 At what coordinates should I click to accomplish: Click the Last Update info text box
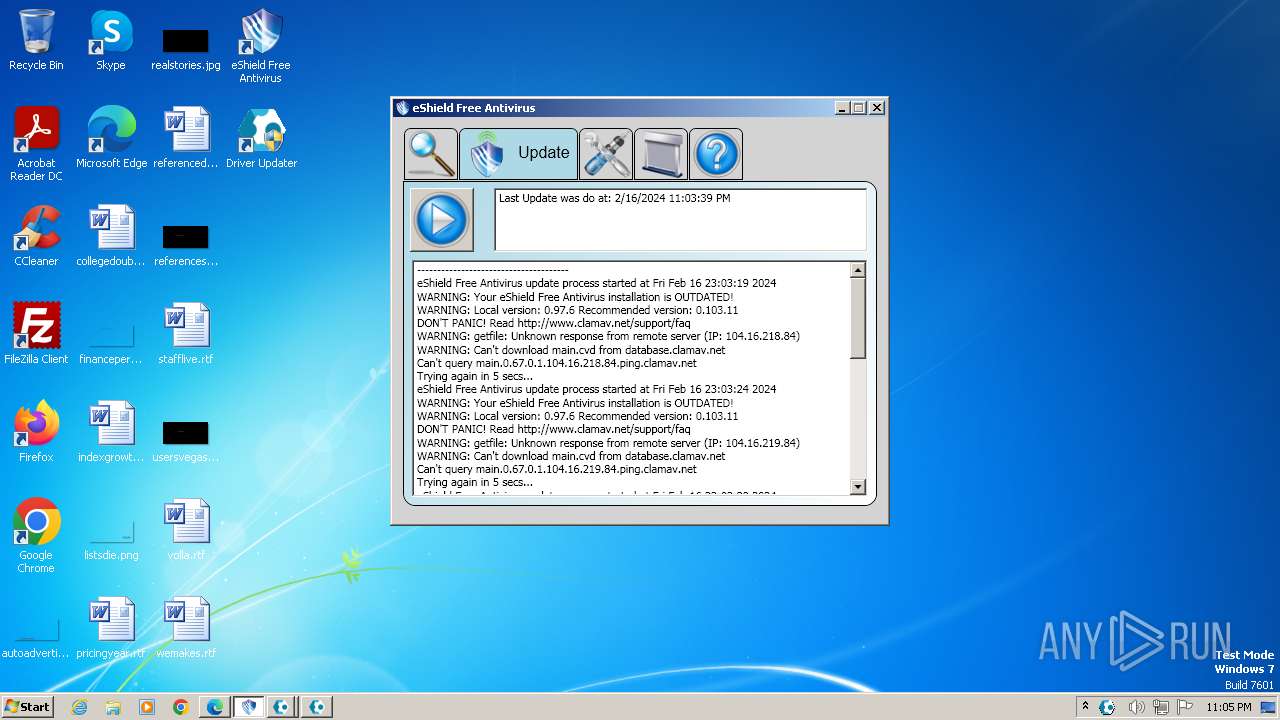pyautogui.click(x=680, y=219)
